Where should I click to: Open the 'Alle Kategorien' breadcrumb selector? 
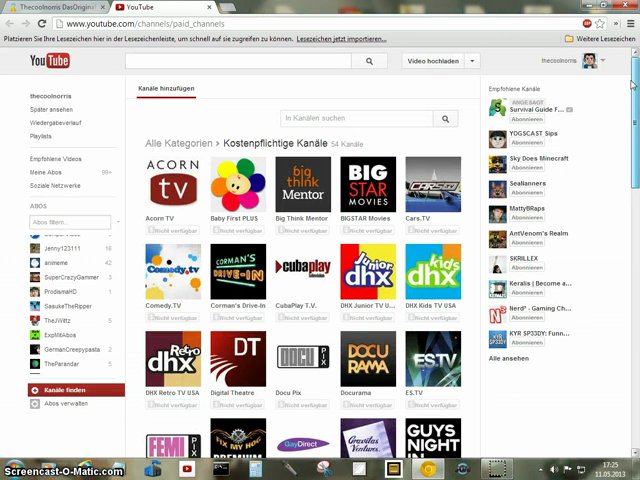point(178,143)
